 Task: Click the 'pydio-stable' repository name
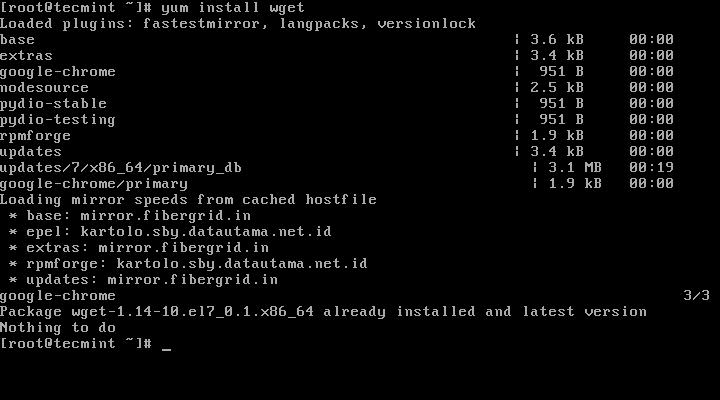[x=53, y=104]
